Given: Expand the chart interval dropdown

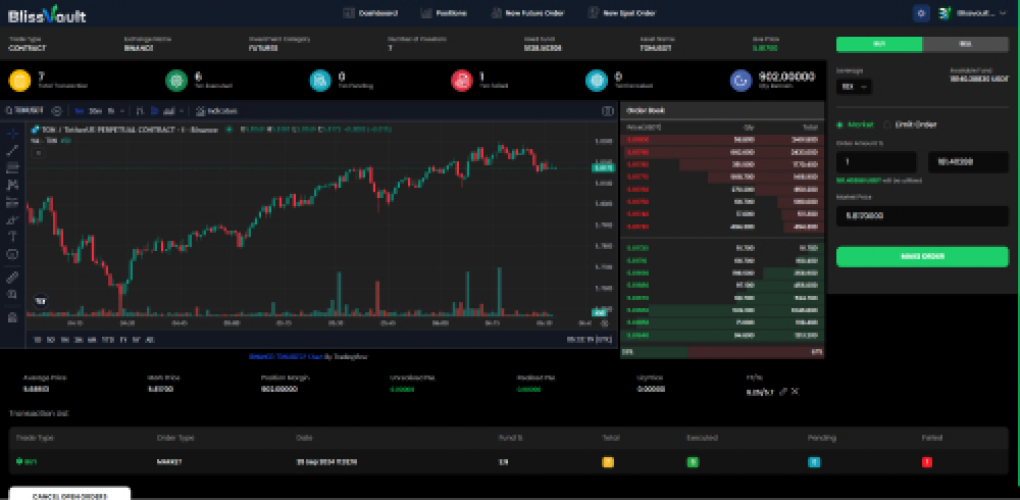Looking at the screenshot, I should (124, 111).
